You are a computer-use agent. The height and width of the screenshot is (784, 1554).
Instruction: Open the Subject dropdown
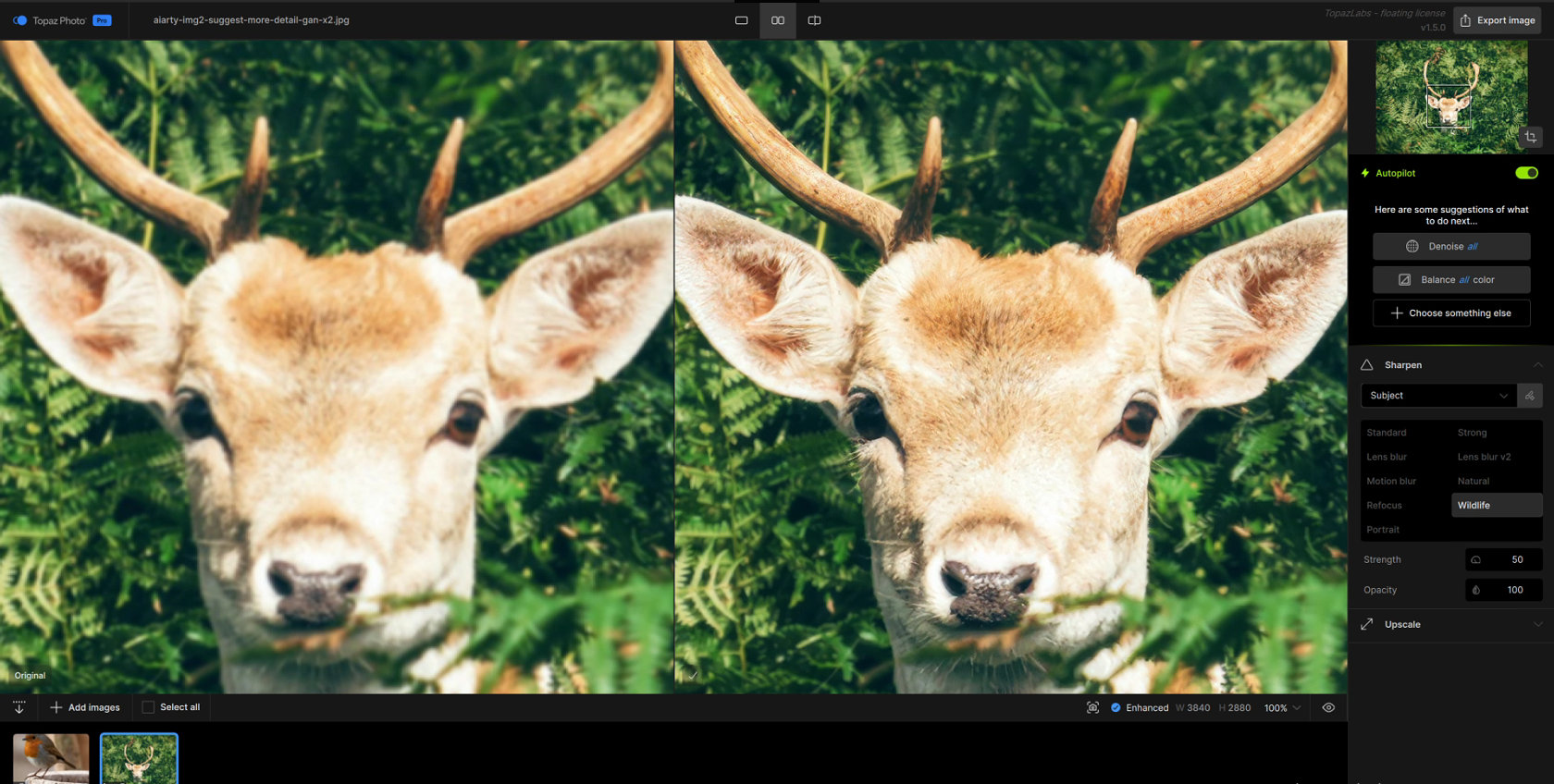click(1438, 396)
